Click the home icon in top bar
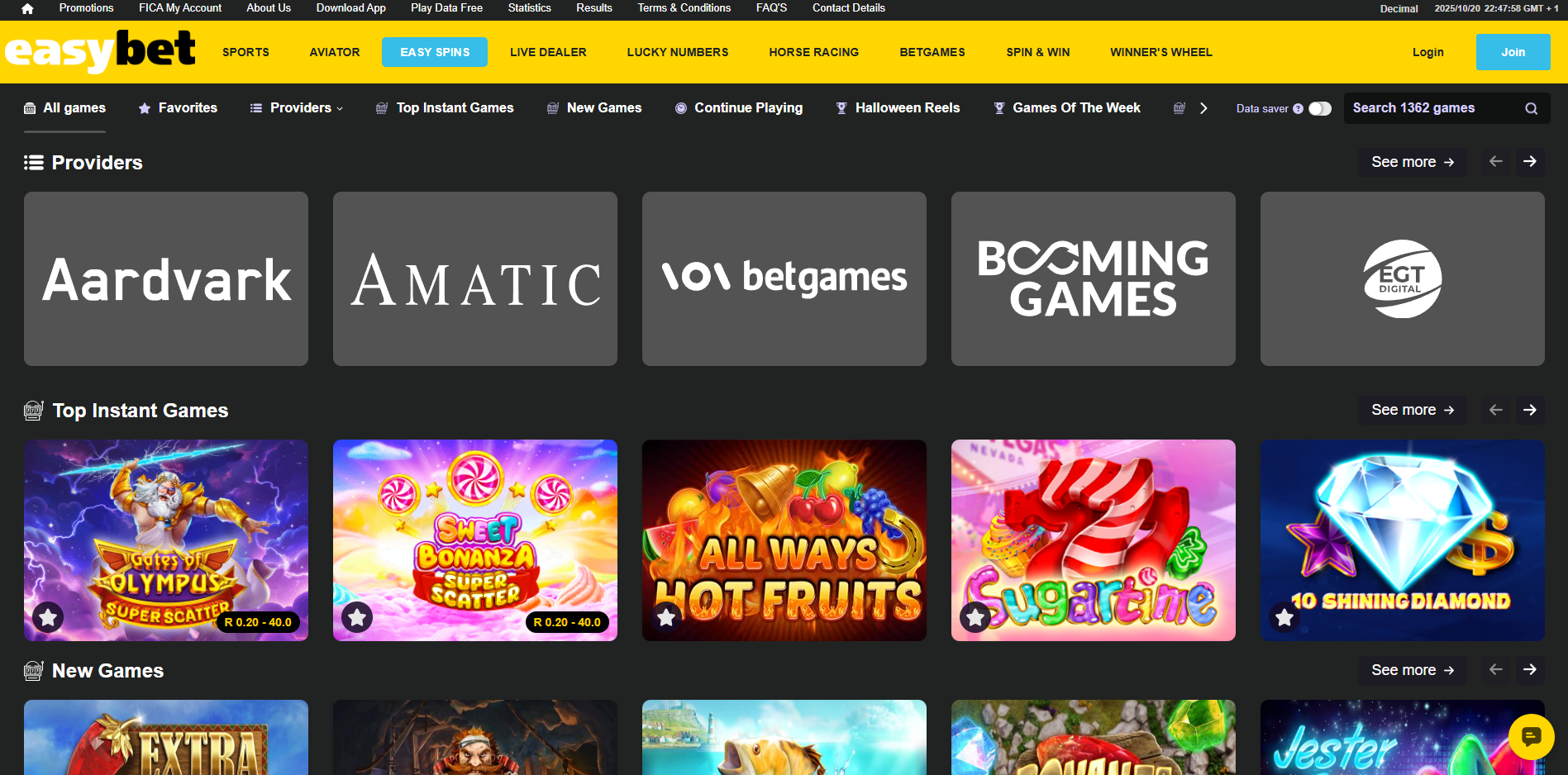 point(27,8)
